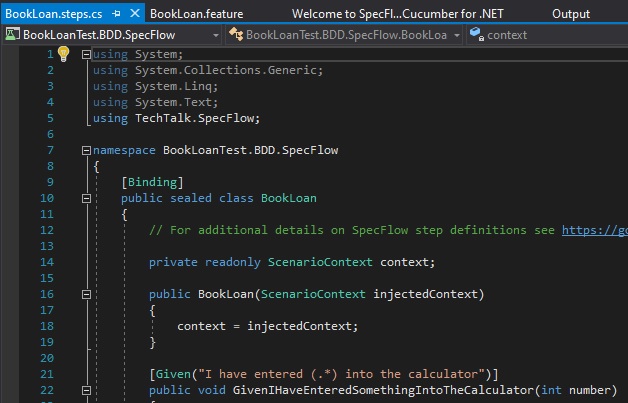Collapse the using directives block
Image resolution: width=628 pixels, height=403 pixels.
coord(86,54)
